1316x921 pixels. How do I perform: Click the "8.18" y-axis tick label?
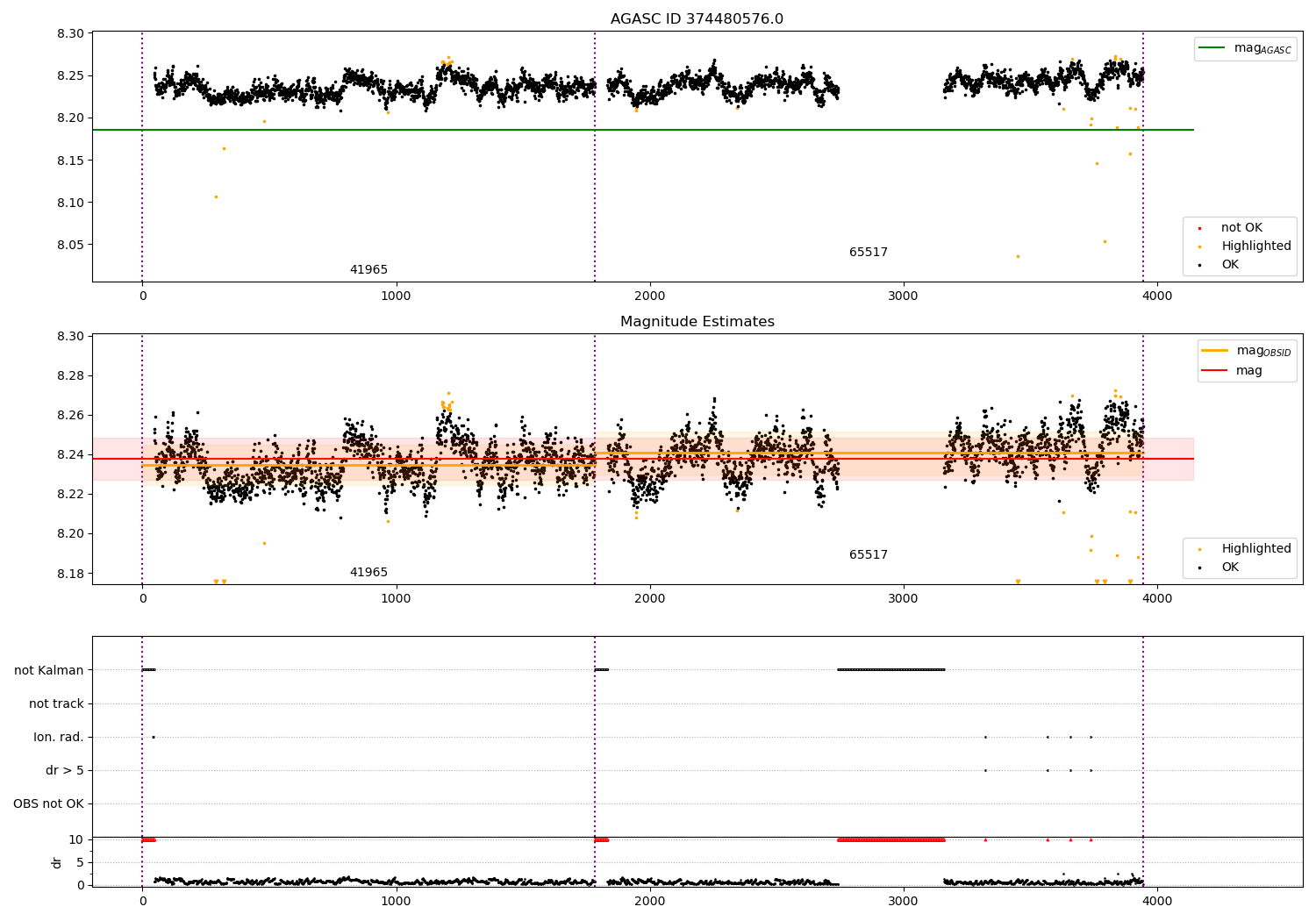71,574
